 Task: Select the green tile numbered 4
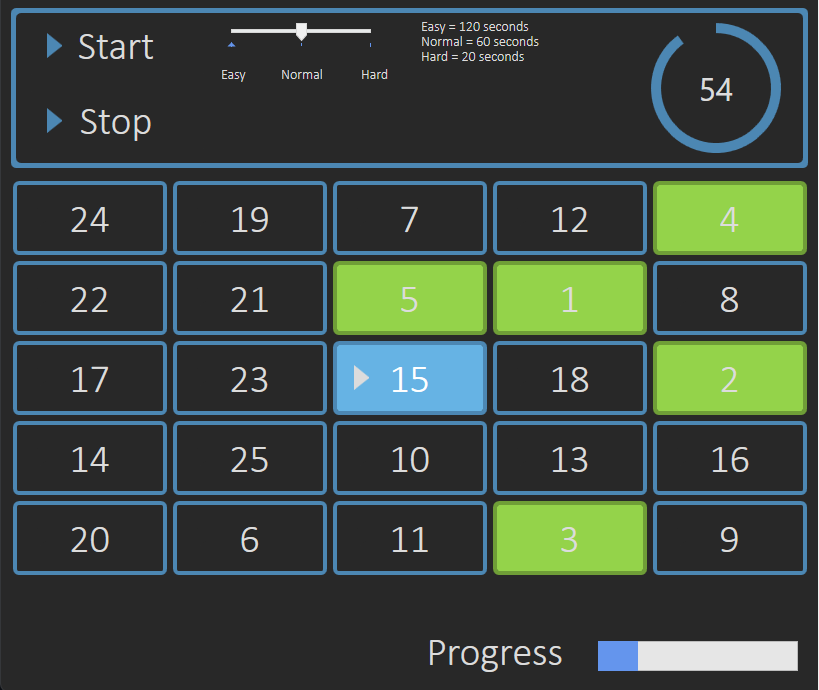click(729, 218)
